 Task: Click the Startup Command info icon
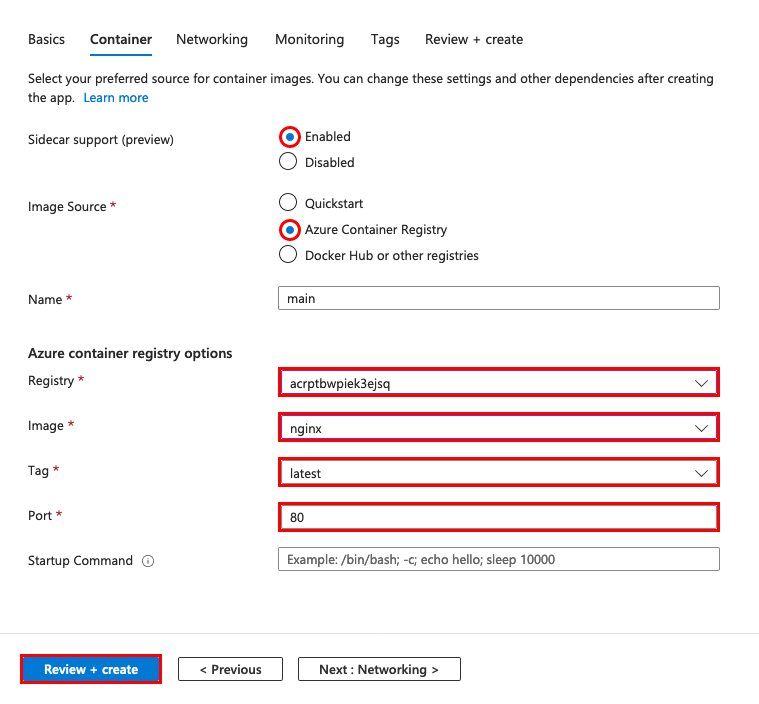[148, 561]
